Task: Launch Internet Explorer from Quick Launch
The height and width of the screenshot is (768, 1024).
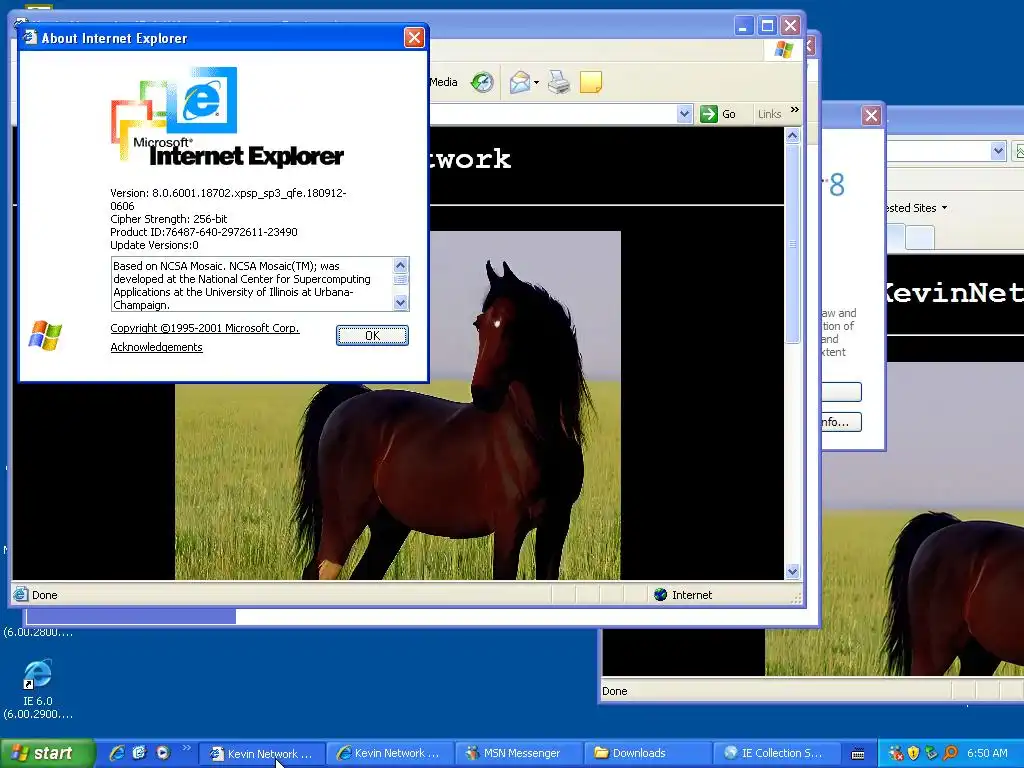Action: (116, 753)
